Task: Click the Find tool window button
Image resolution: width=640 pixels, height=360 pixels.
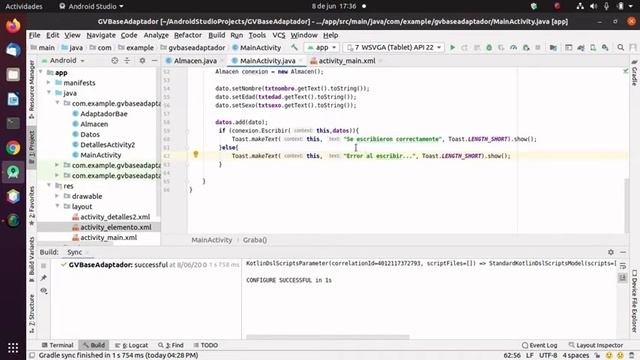Action: click(x=171, y=345)
